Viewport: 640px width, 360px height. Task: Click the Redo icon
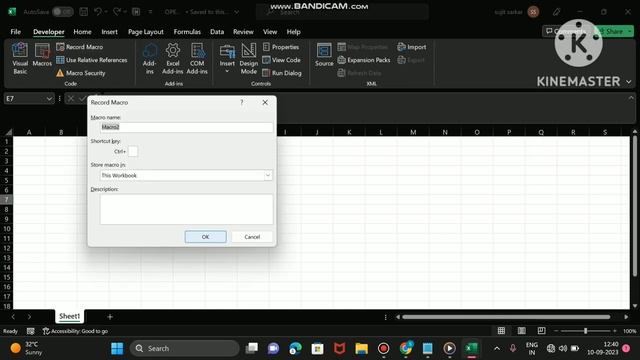point(117,12)
